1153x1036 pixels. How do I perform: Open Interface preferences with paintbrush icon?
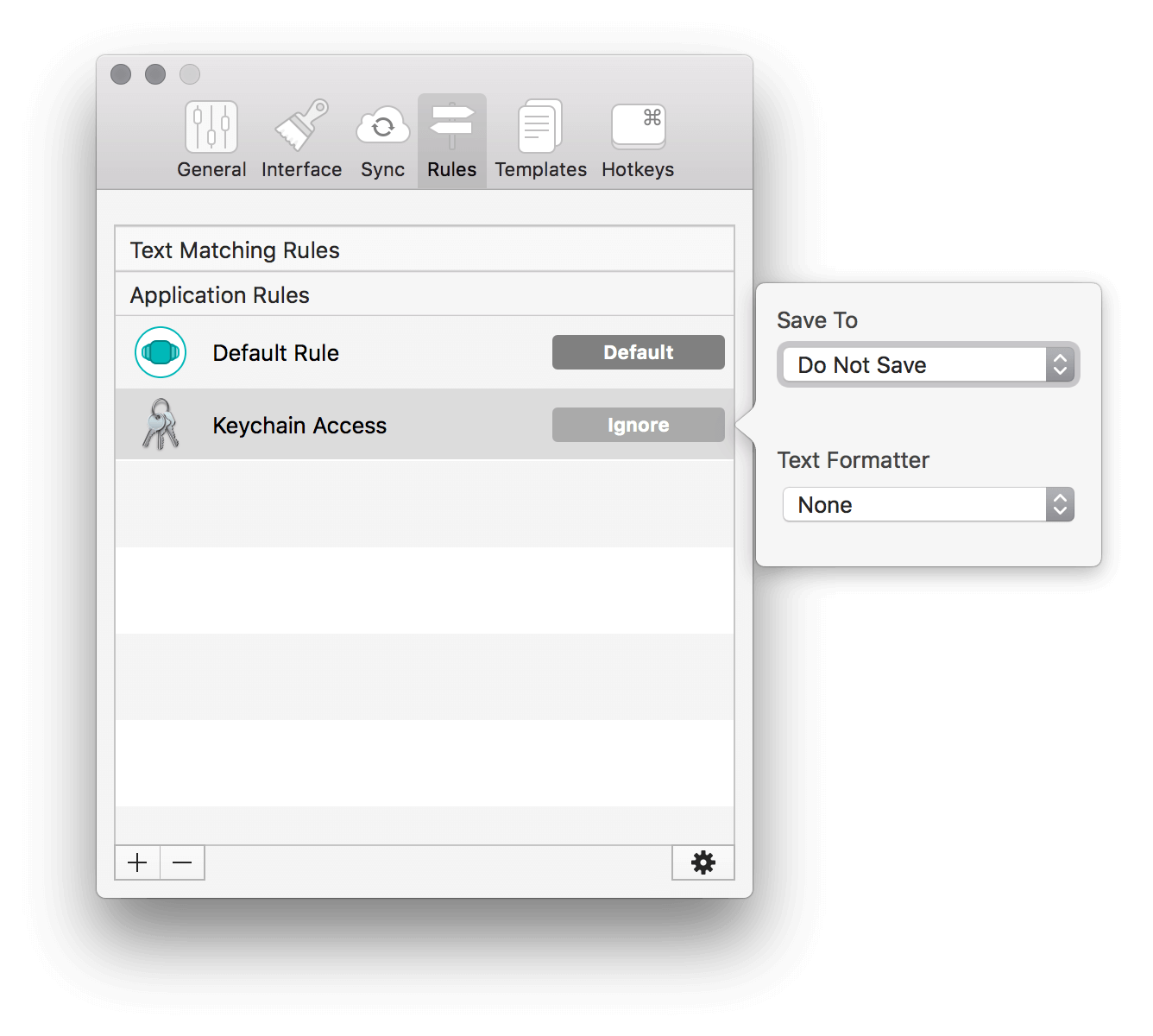pos(301,140)
